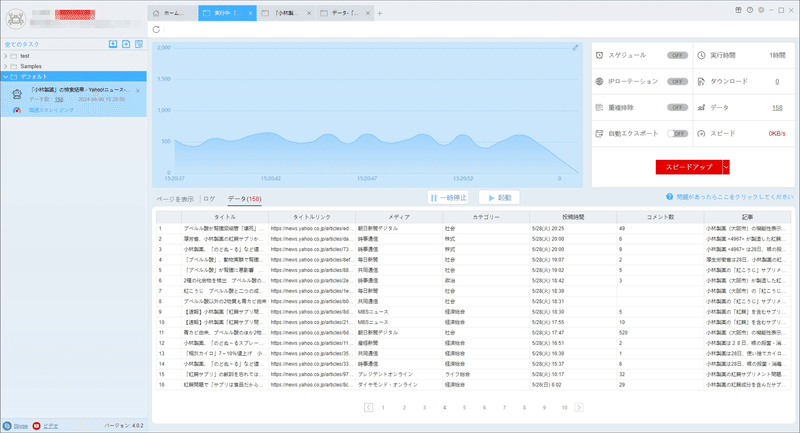Click the データ chart icon
This screenshot has width=800, height=433.
click(701, 108)
